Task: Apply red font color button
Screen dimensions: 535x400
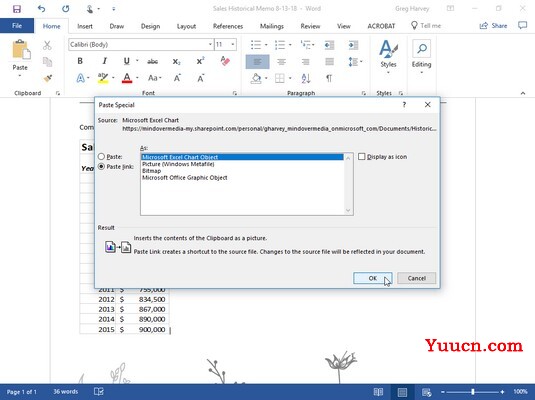Action: pos(127,78)
